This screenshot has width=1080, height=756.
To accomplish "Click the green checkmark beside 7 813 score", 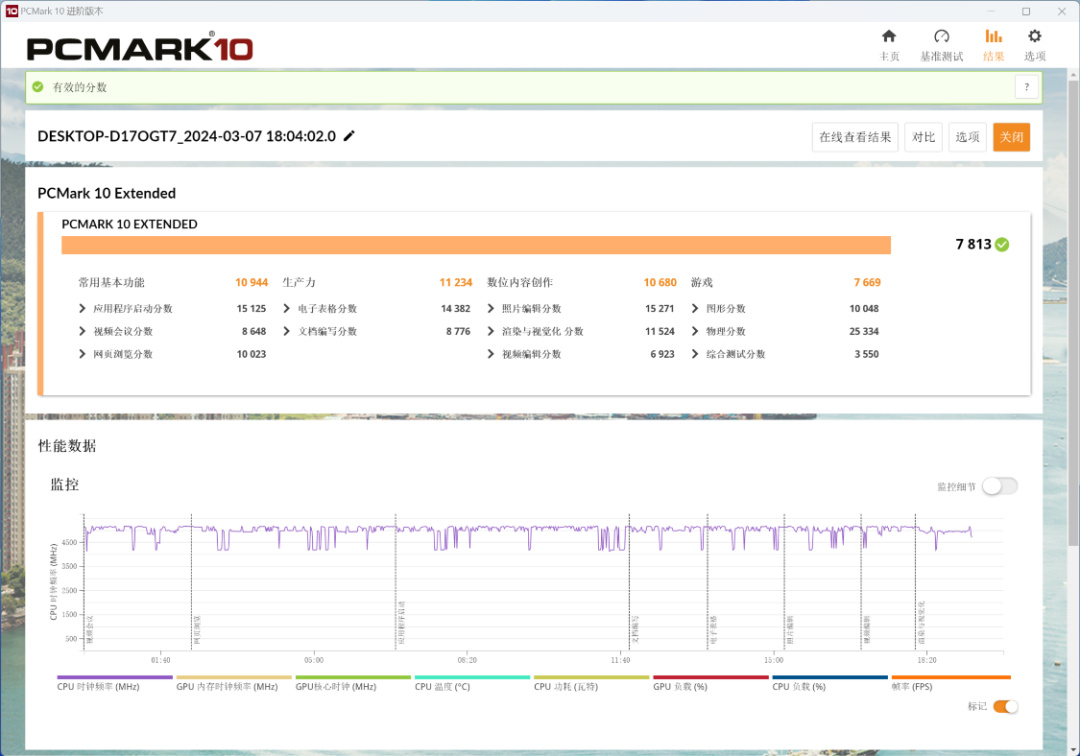I will 1002,244.
